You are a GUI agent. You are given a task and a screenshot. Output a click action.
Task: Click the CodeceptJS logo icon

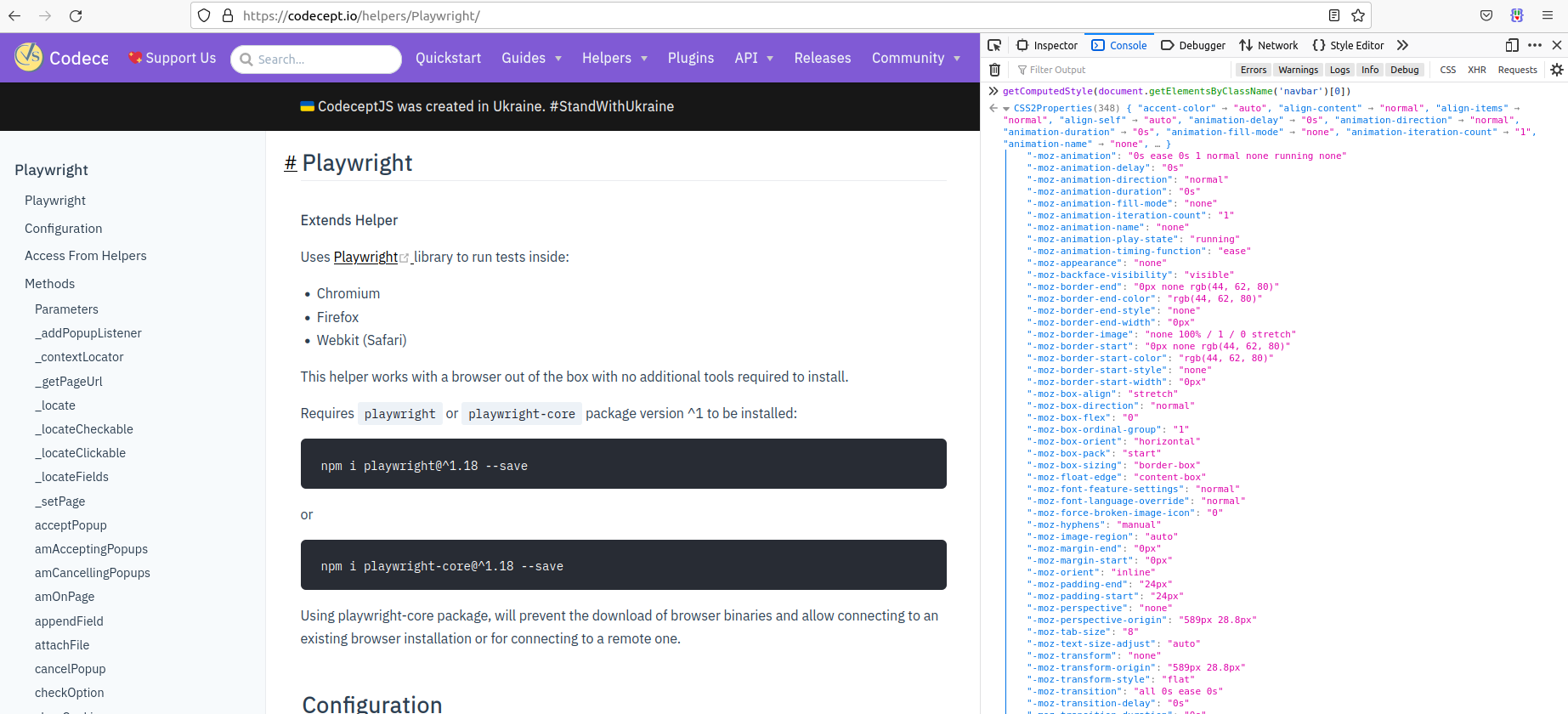tap(28, 57)
